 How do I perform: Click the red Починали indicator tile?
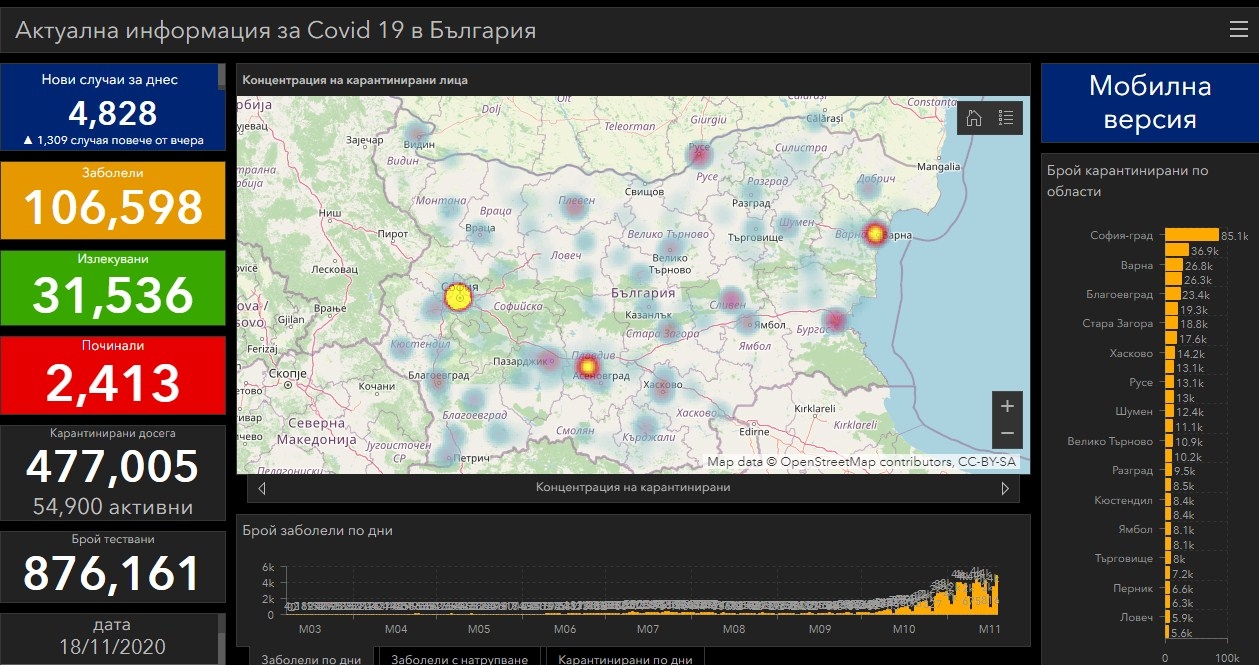pos(112,374)
